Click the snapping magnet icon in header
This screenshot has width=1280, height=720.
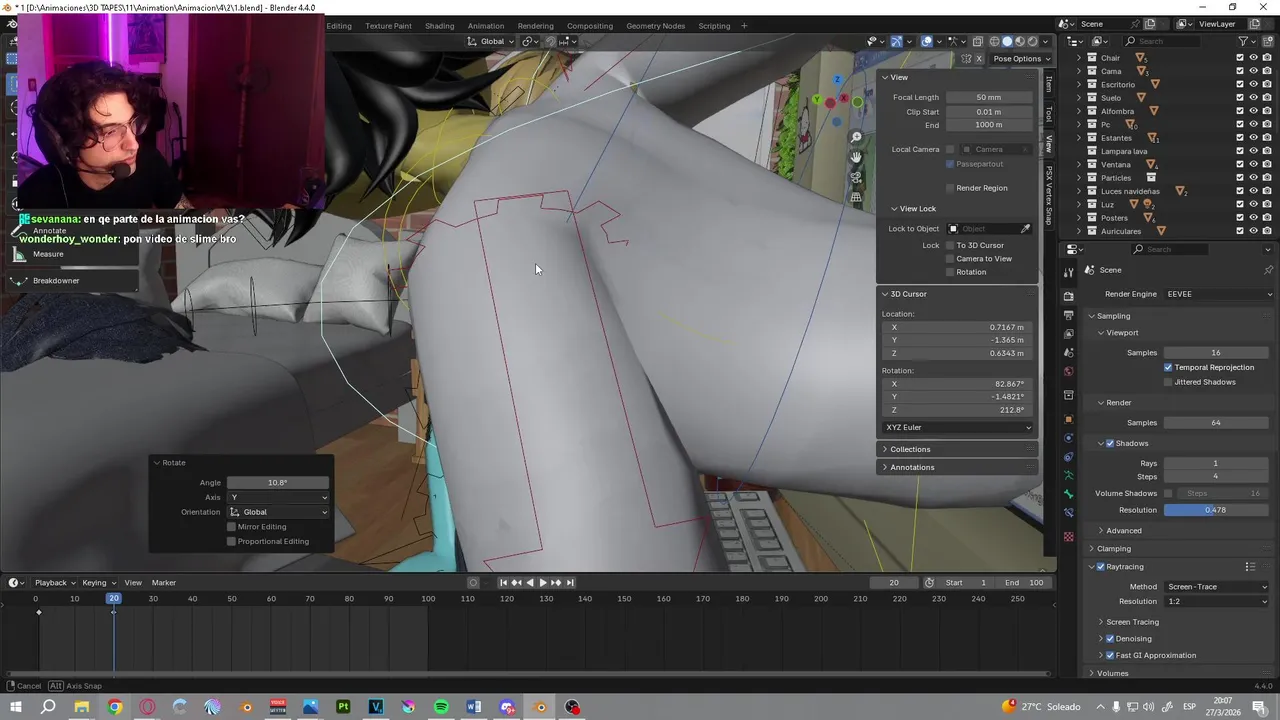coord(550,41)
